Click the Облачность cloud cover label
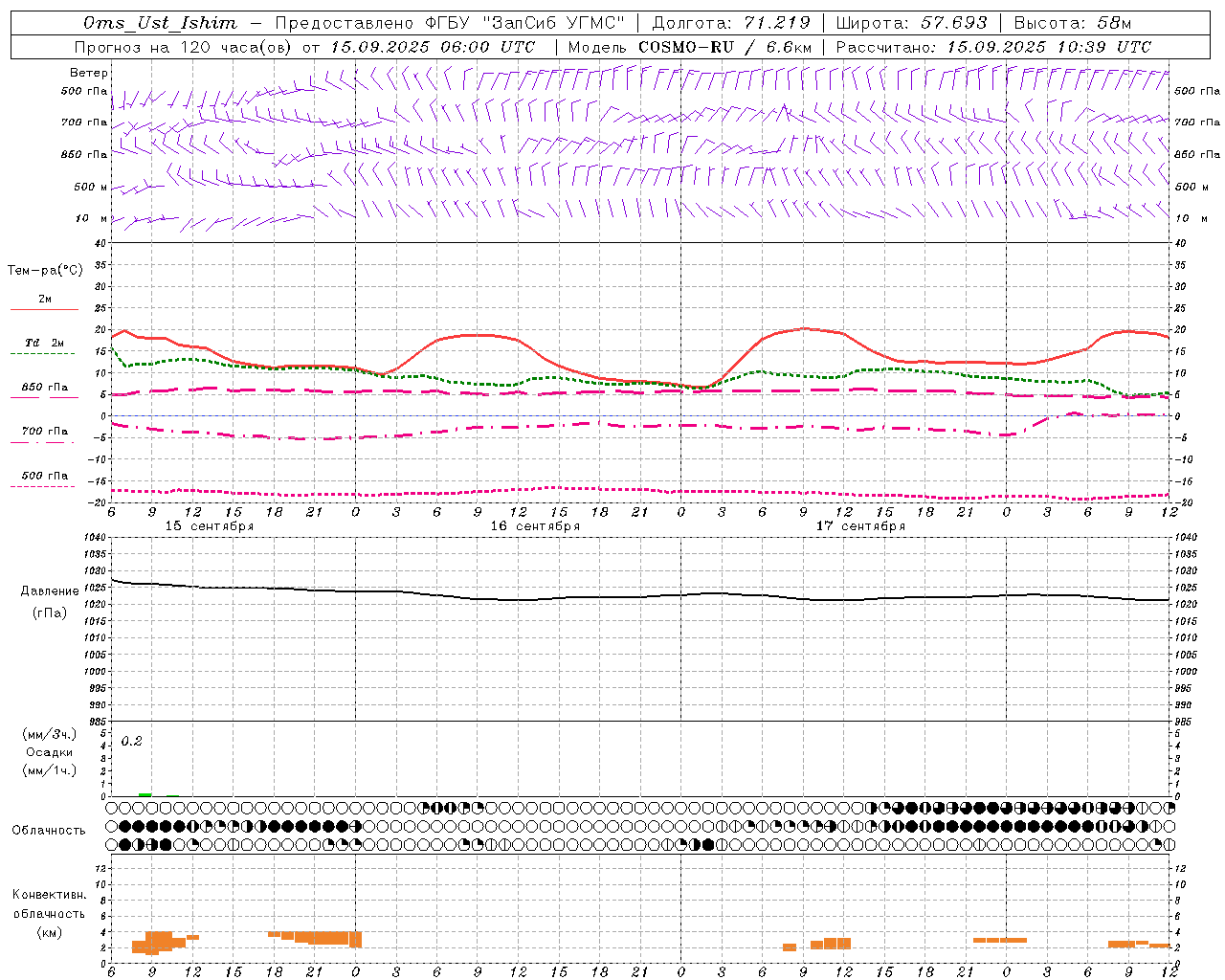This screenshot has height=980, width=1225. (49, 831)
